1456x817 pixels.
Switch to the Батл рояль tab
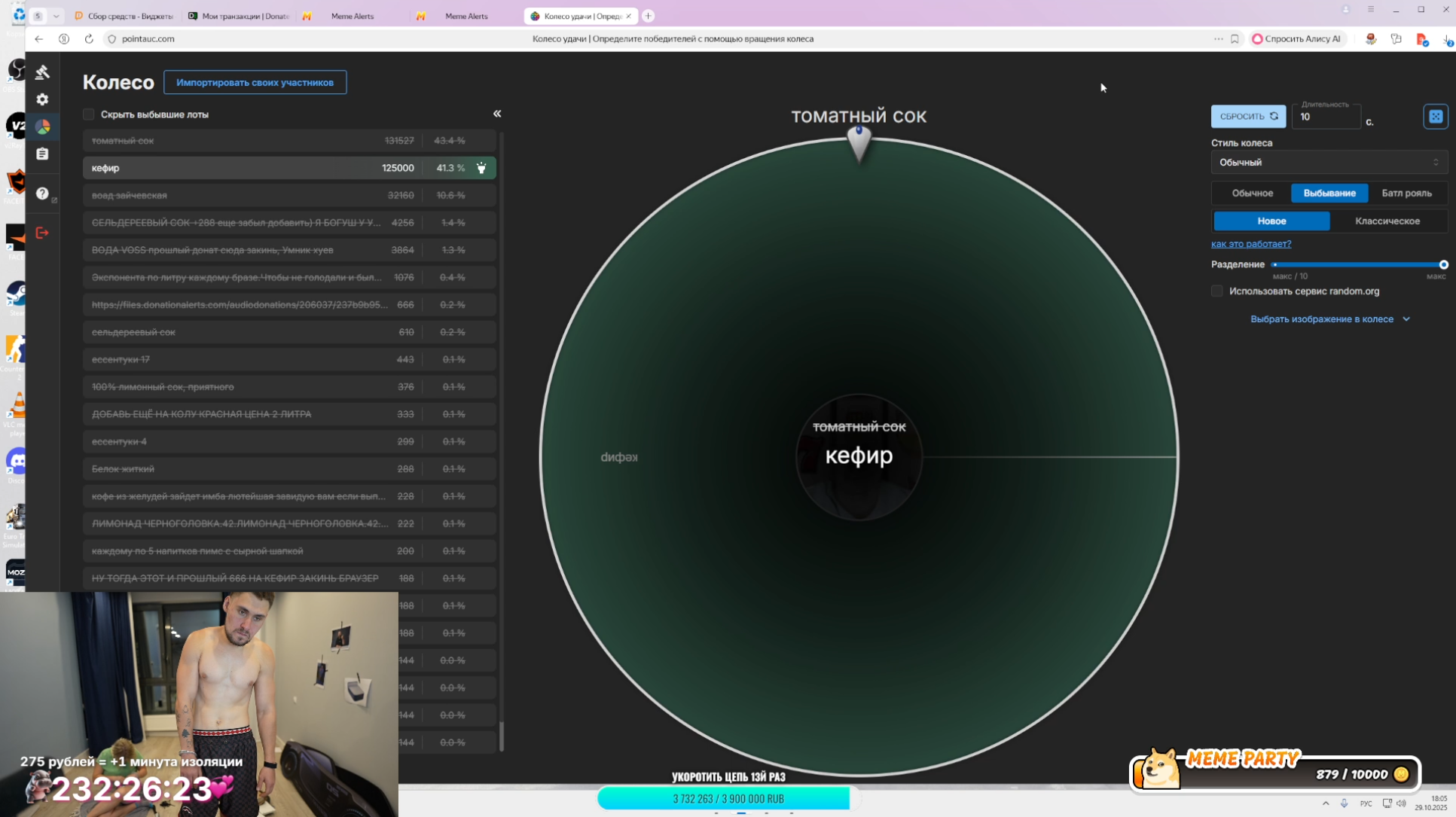(x=1406, y=194)
